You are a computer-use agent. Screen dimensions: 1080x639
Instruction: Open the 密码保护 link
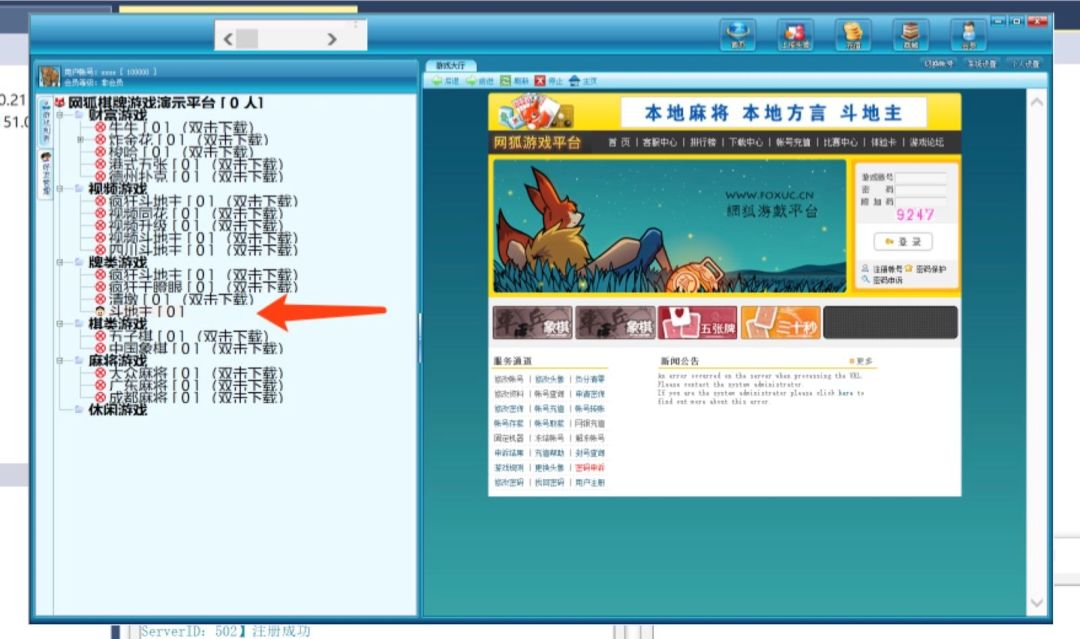tap(931, 269)
